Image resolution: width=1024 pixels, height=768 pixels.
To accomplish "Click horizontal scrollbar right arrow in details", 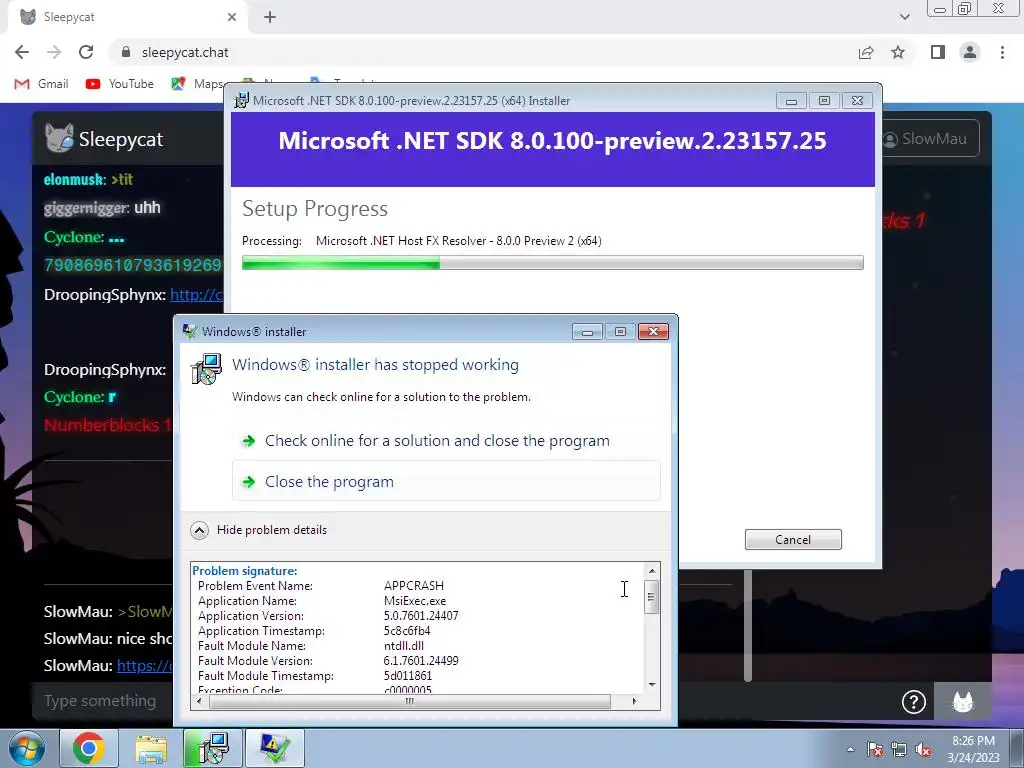I will (x=634, y=701).
